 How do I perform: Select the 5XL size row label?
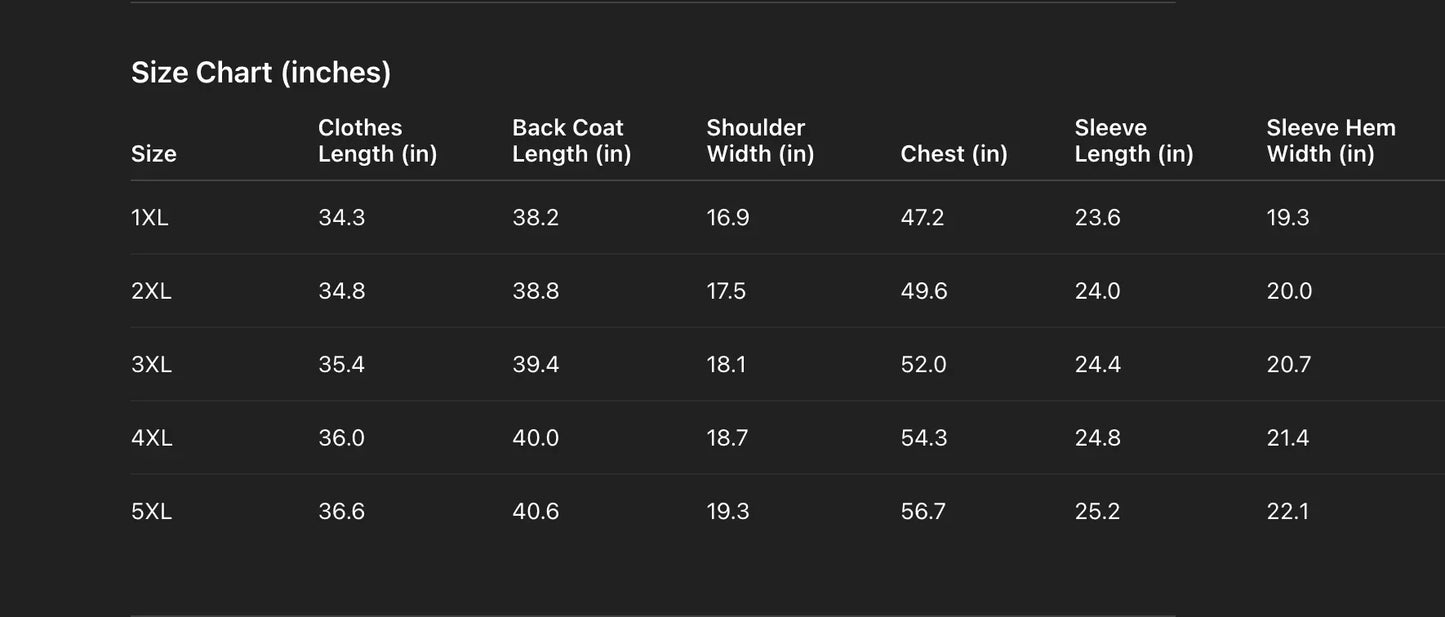[x=151, y=512]
